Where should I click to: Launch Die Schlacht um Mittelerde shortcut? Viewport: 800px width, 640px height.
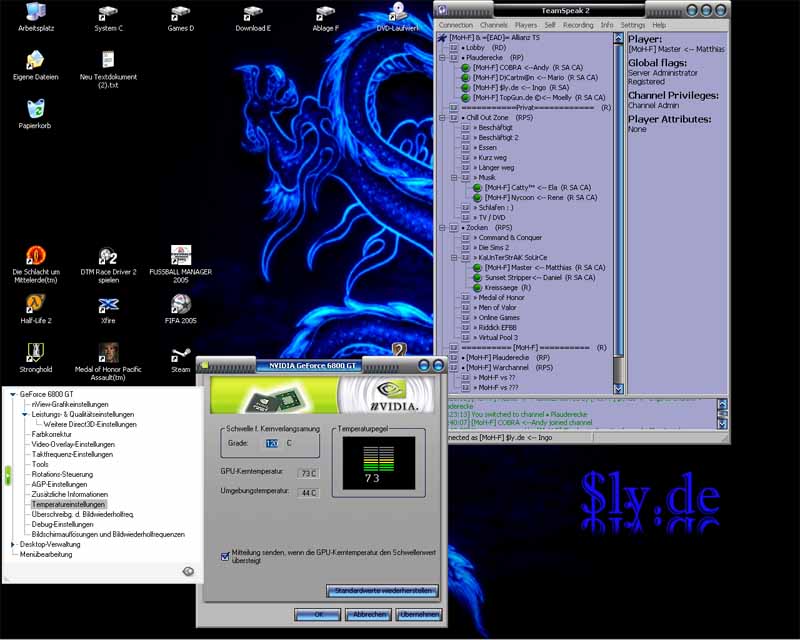pyautogui.click(x=36, y=264)
